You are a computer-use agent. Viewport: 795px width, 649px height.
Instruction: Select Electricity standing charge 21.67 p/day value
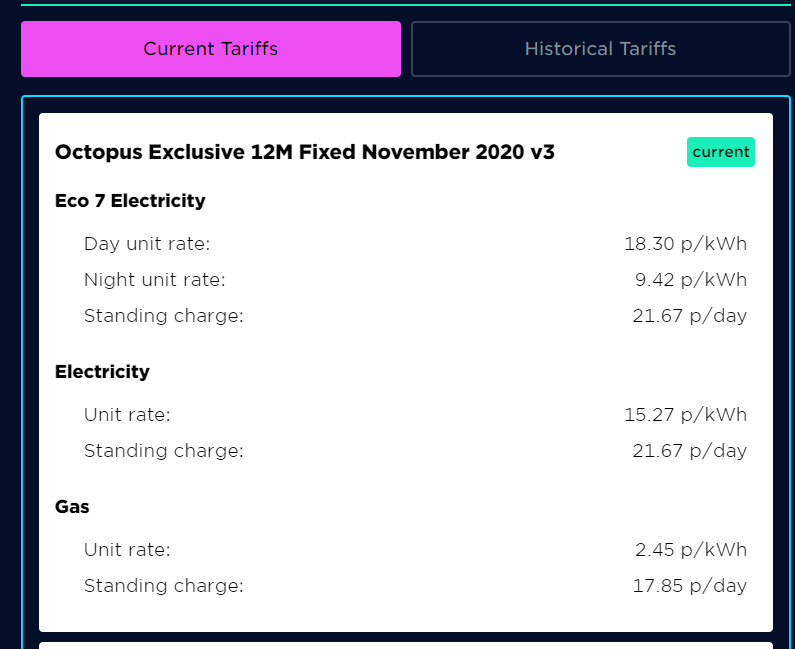(x=690, y=451)
